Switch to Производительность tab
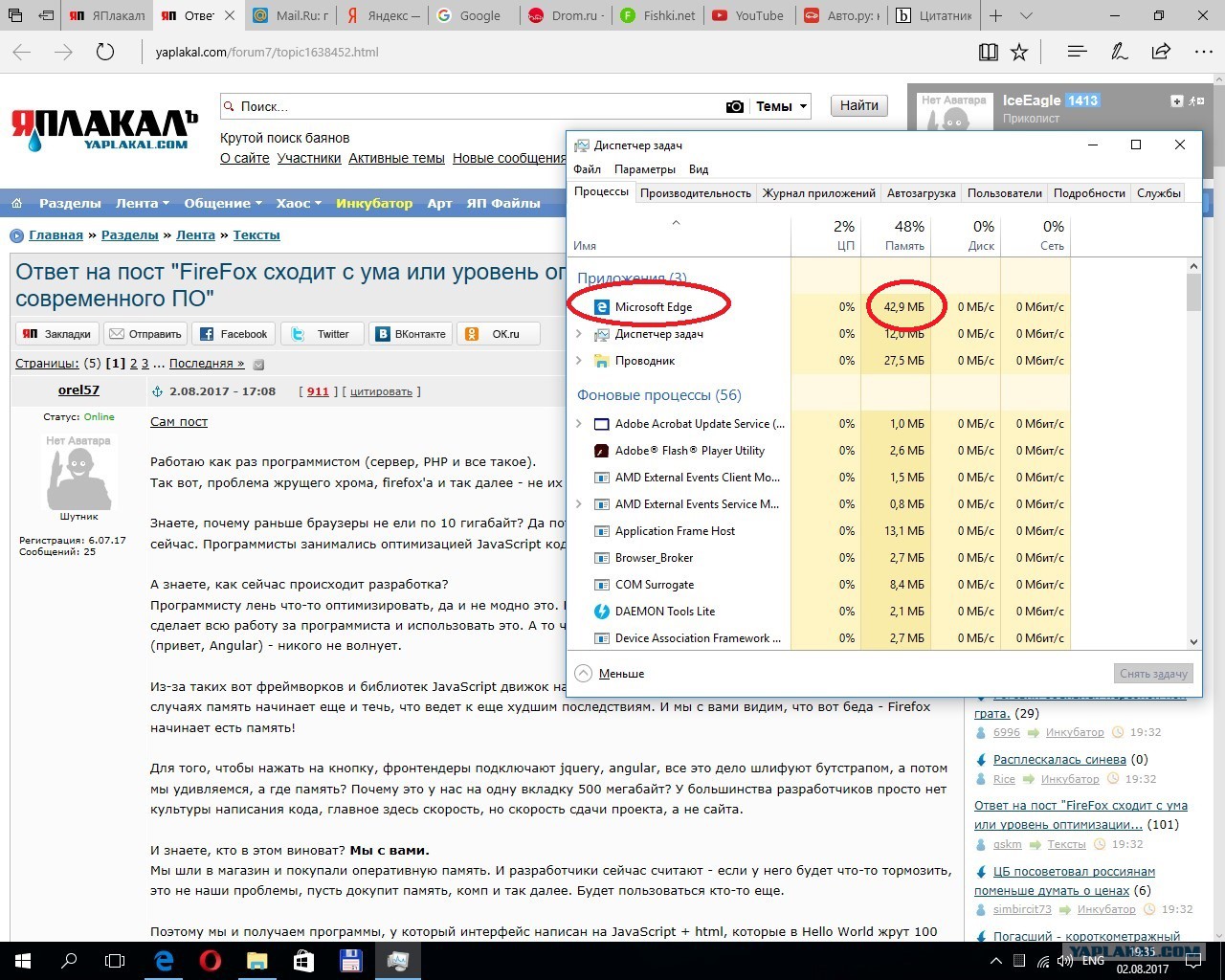The height and width of the screenshot is (980, 1225). [696, 192]
